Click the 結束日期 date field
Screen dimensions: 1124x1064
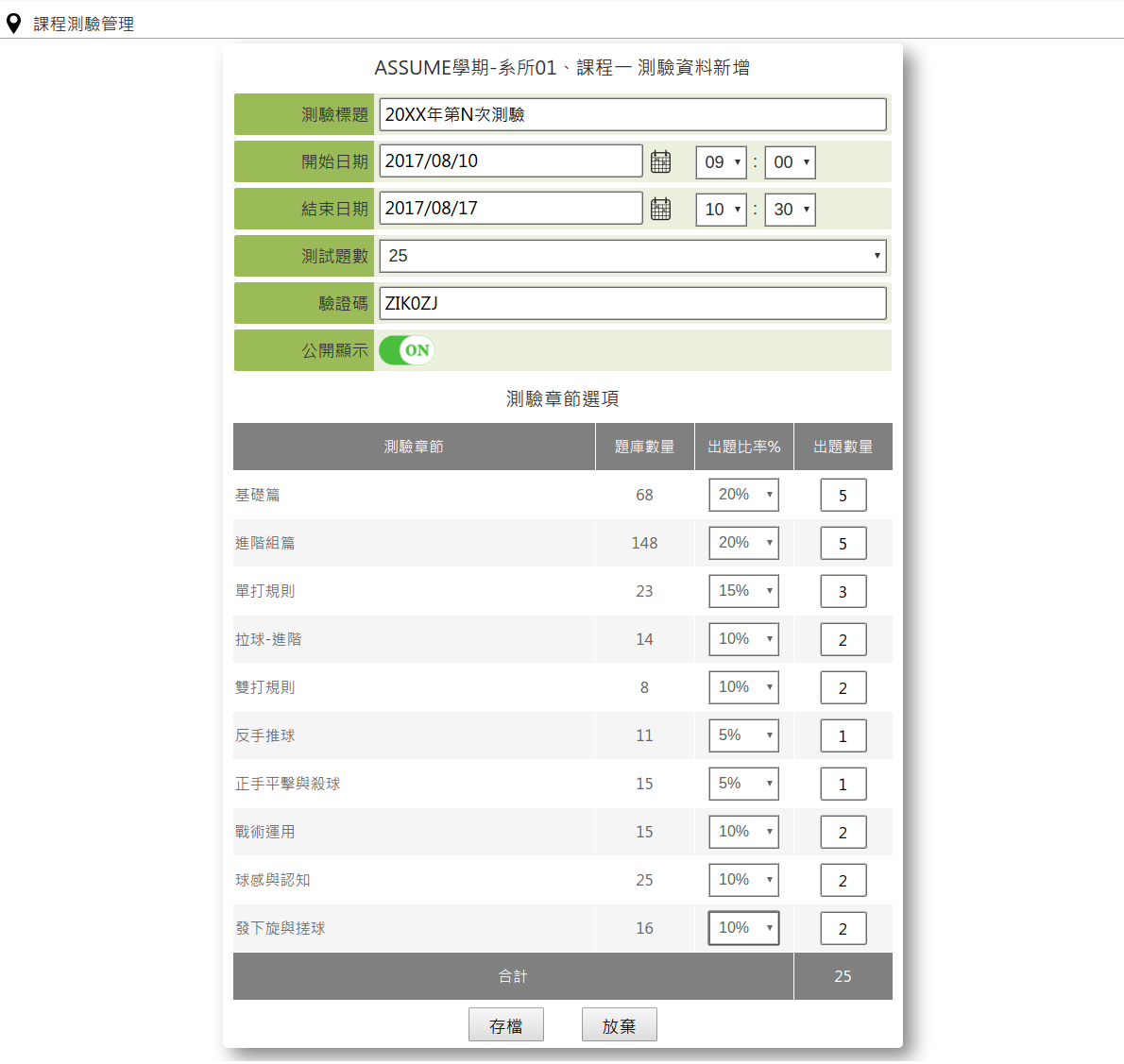(510, 209)
